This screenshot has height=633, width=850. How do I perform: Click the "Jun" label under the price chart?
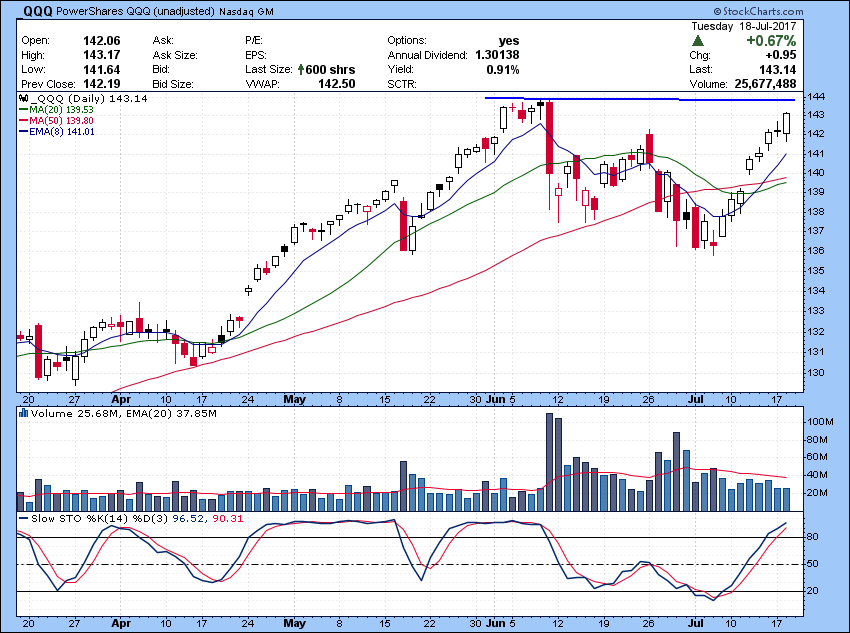(x=495, y=399)
